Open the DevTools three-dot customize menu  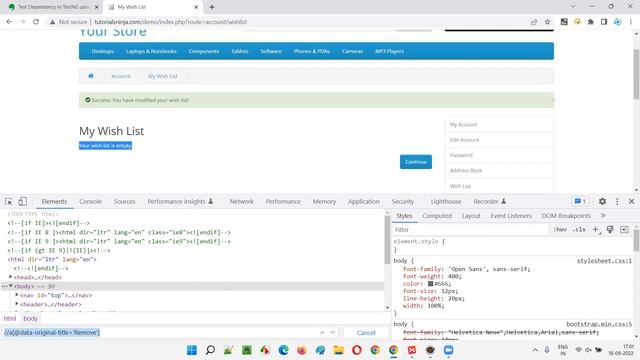pyautogui.click(x=617, y=201)
